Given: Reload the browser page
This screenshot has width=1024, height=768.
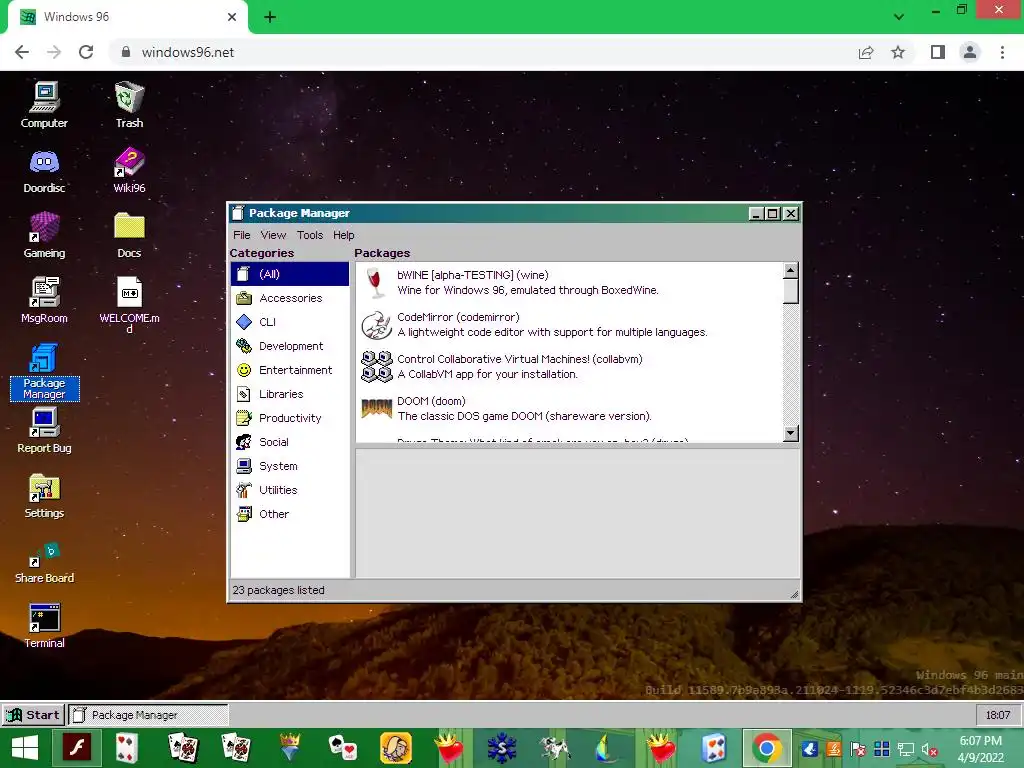Looking at the screenshot, I should [86, 52].
